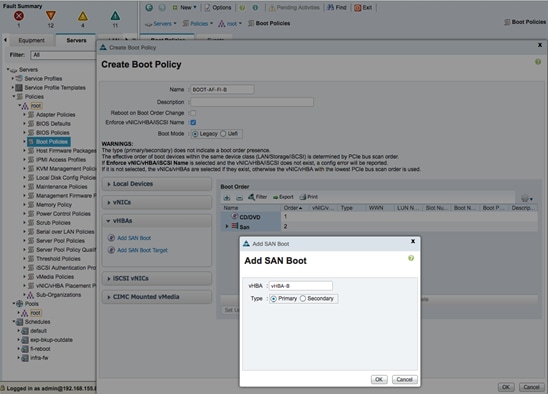Select the highlighted Boot Policies node
This screenshot has height=394, width=548.
(49, 142)
